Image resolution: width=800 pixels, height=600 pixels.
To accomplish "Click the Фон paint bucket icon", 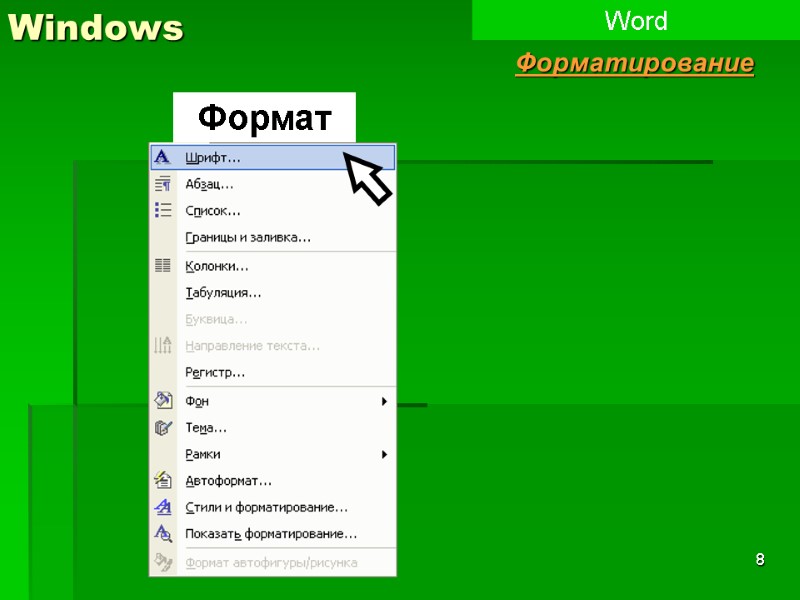I will pyautogui.click(x=163, y=401).
